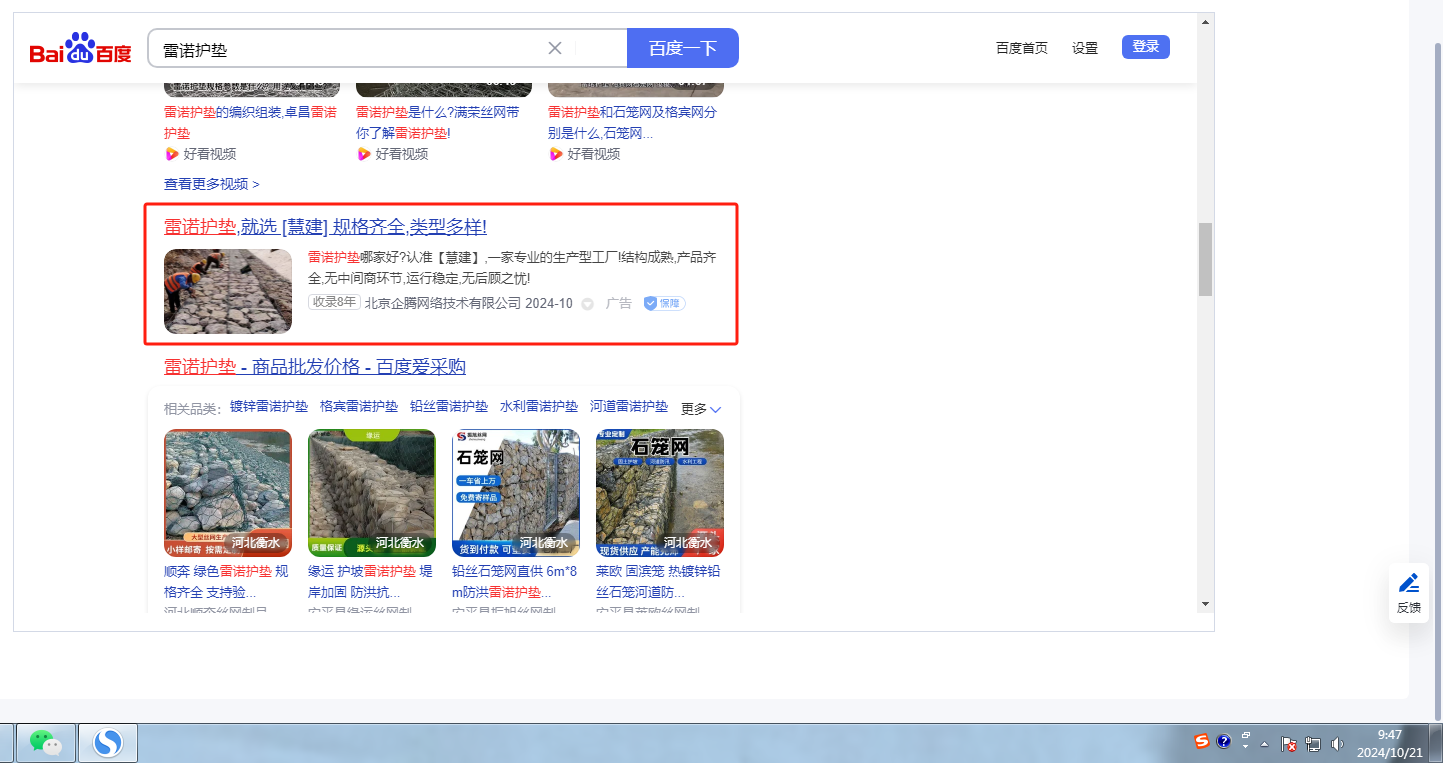Open the 百度首页 link
Viewport: 1443px width, 763px height.
tap(1022, 48)
